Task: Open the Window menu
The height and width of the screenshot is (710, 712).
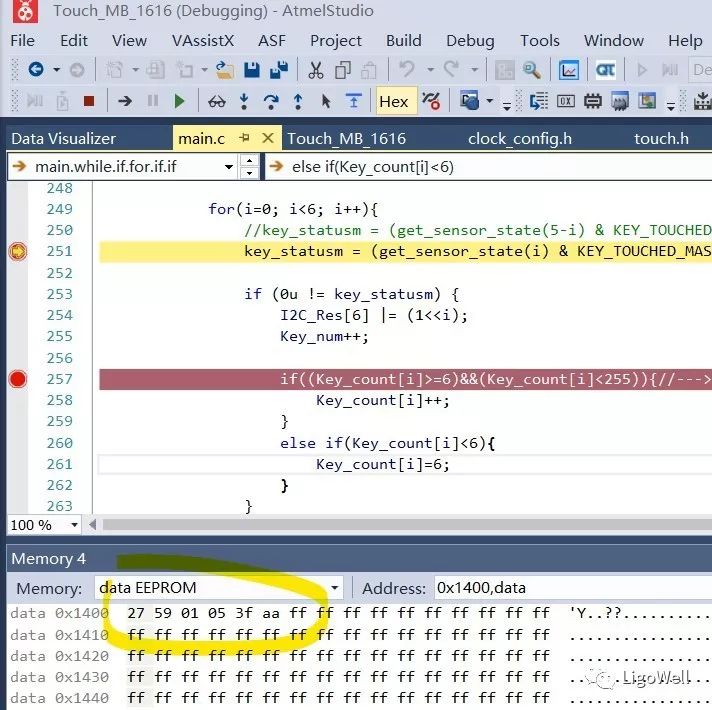Action: [613, 41]
